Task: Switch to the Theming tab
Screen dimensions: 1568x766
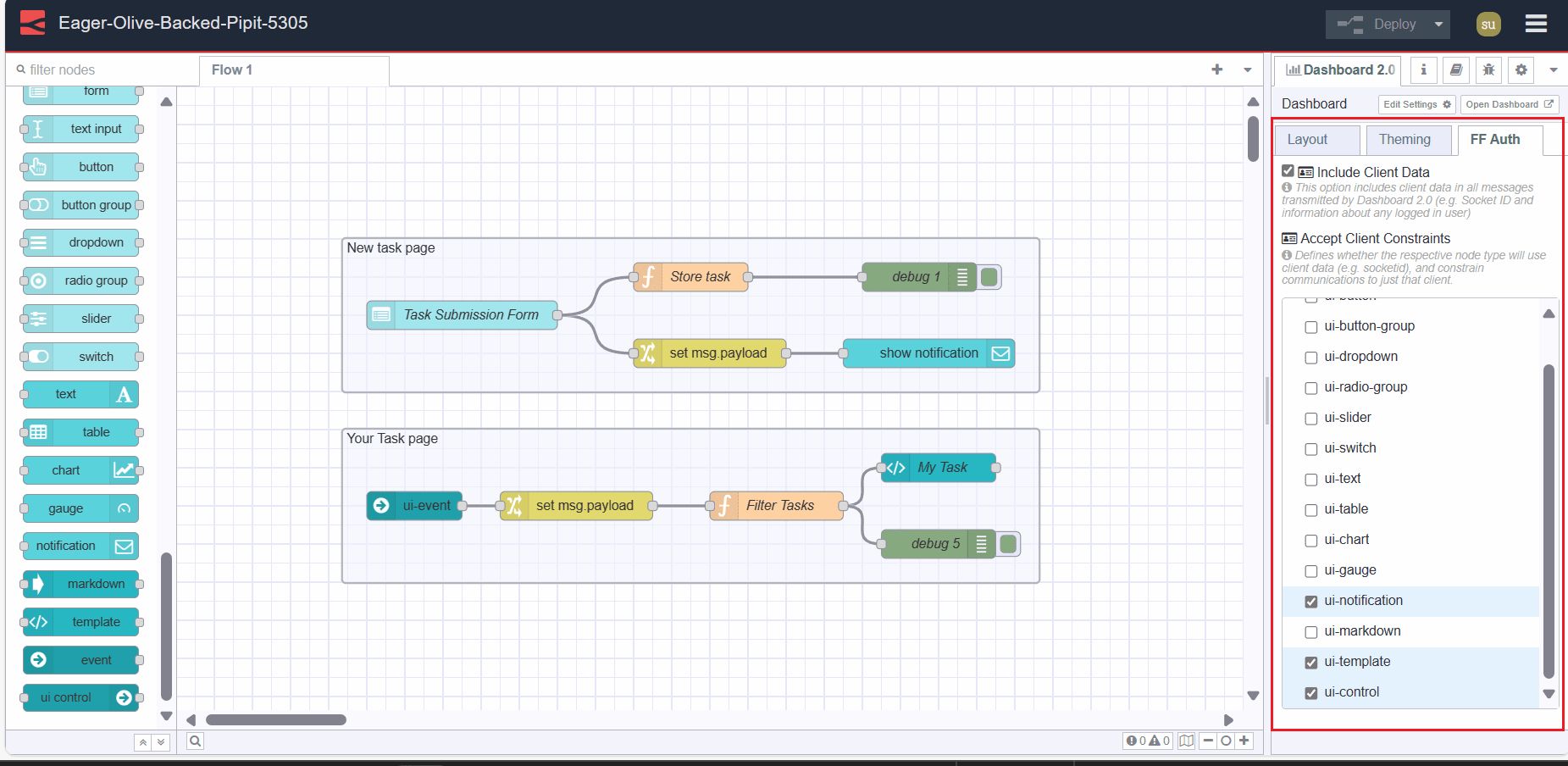Action: [1407, 139]
